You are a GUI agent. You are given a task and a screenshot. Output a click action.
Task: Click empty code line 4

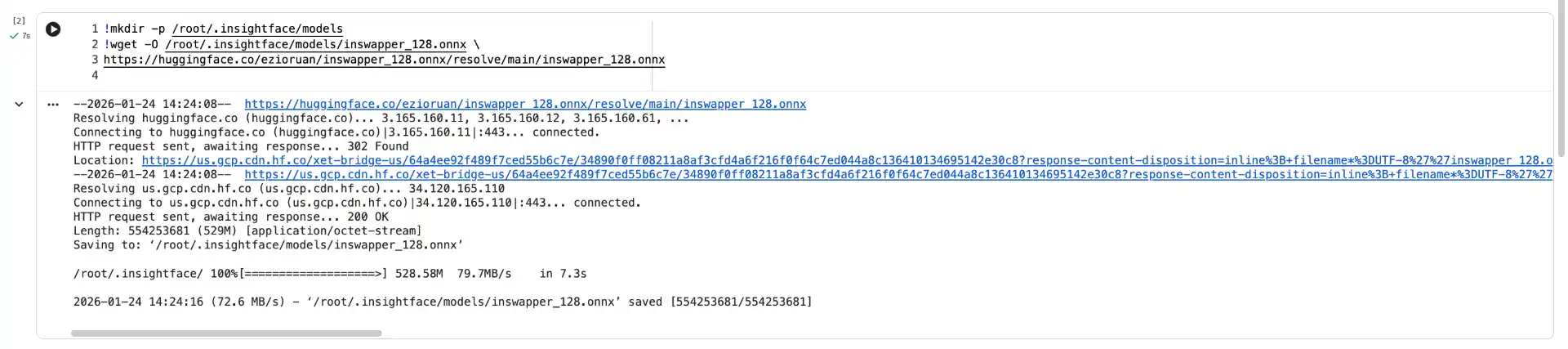(327, 75)
